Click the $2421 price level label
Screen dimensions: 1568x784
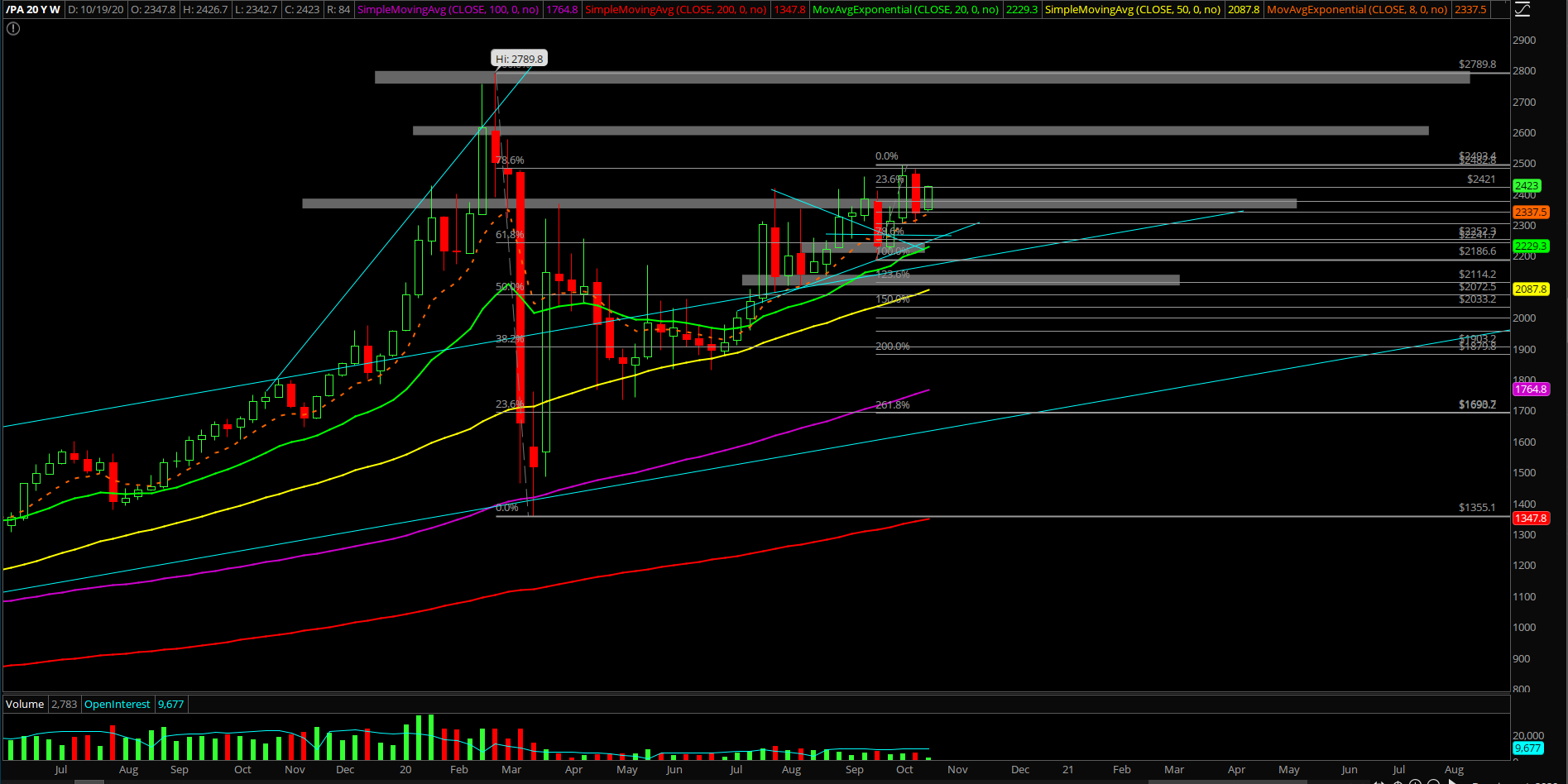pos(1481,179)
